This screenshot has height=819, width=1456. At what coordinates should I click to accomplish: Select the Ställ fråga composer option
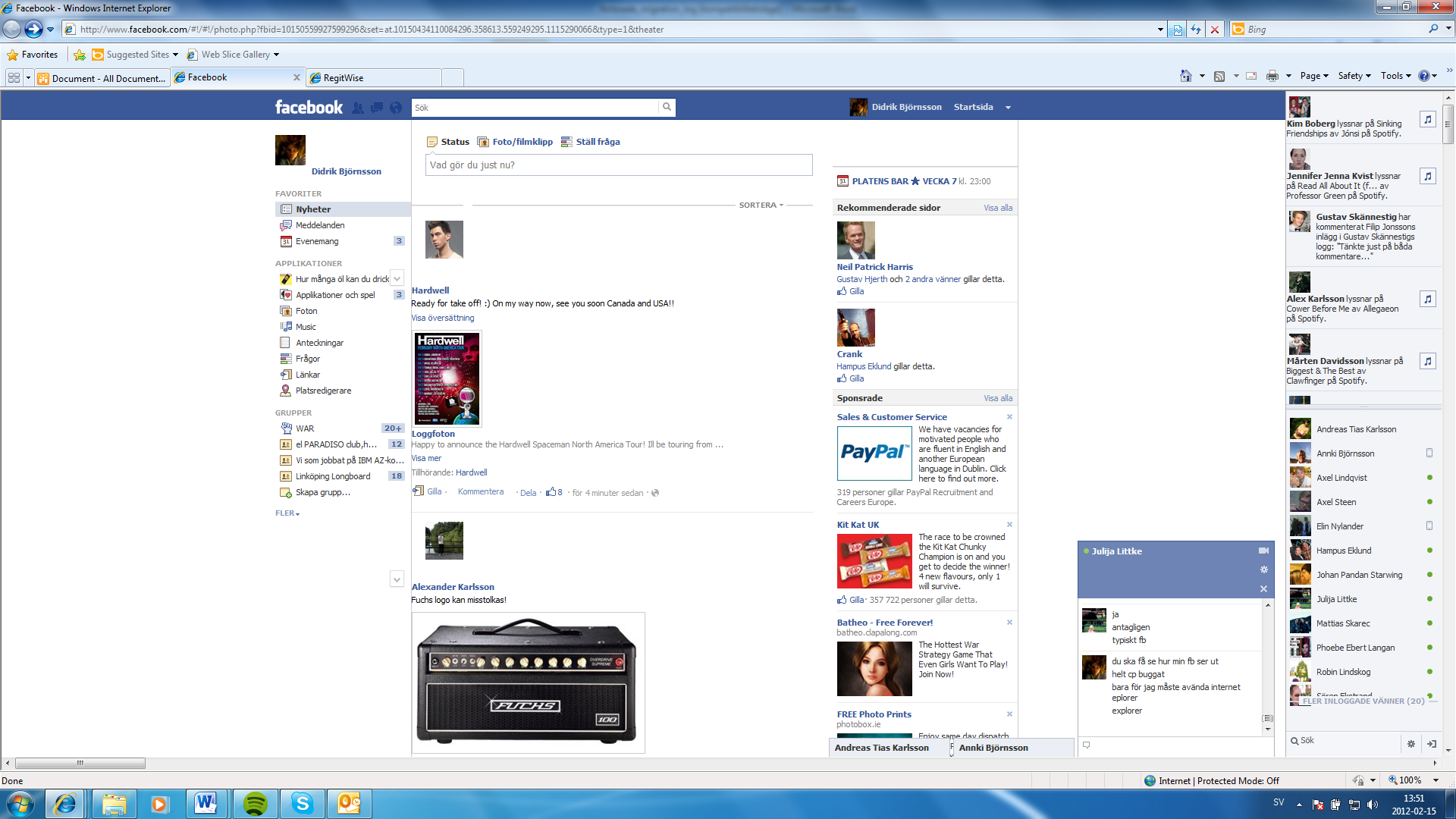(590, 142)
